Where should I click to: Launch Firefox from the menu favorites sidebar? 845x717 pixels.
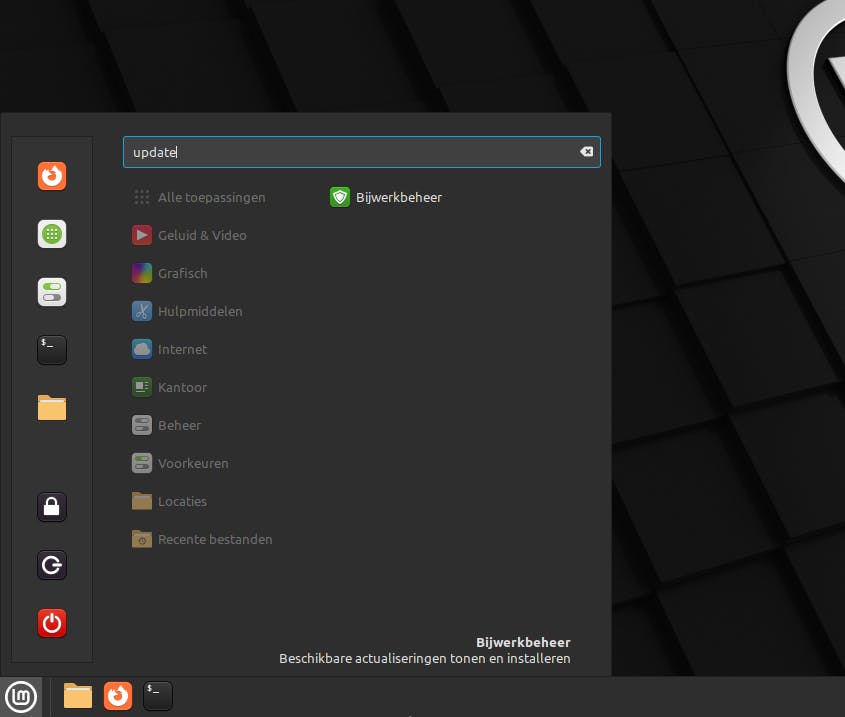coord(52,176)
